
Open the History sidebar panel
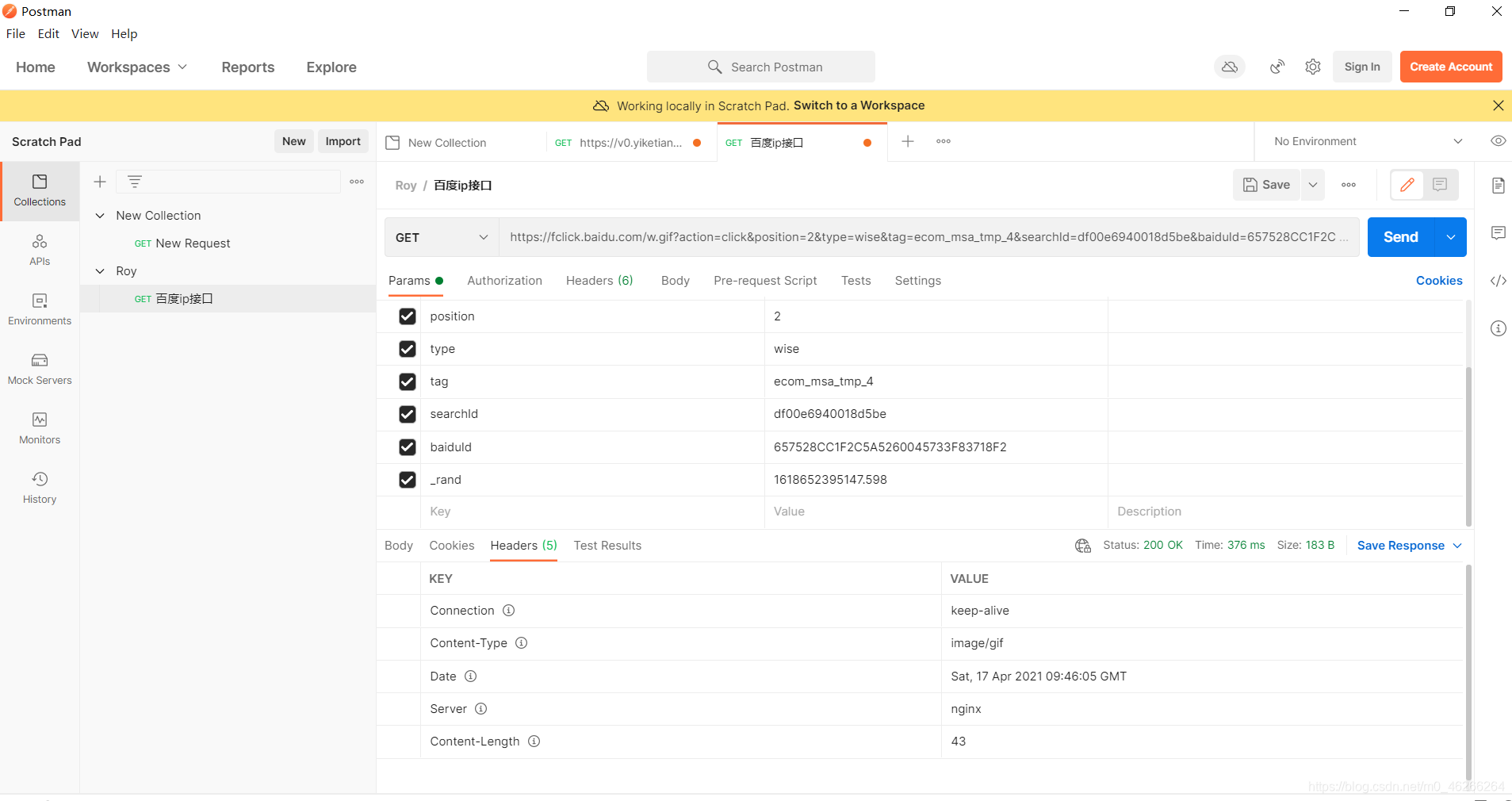40,489
